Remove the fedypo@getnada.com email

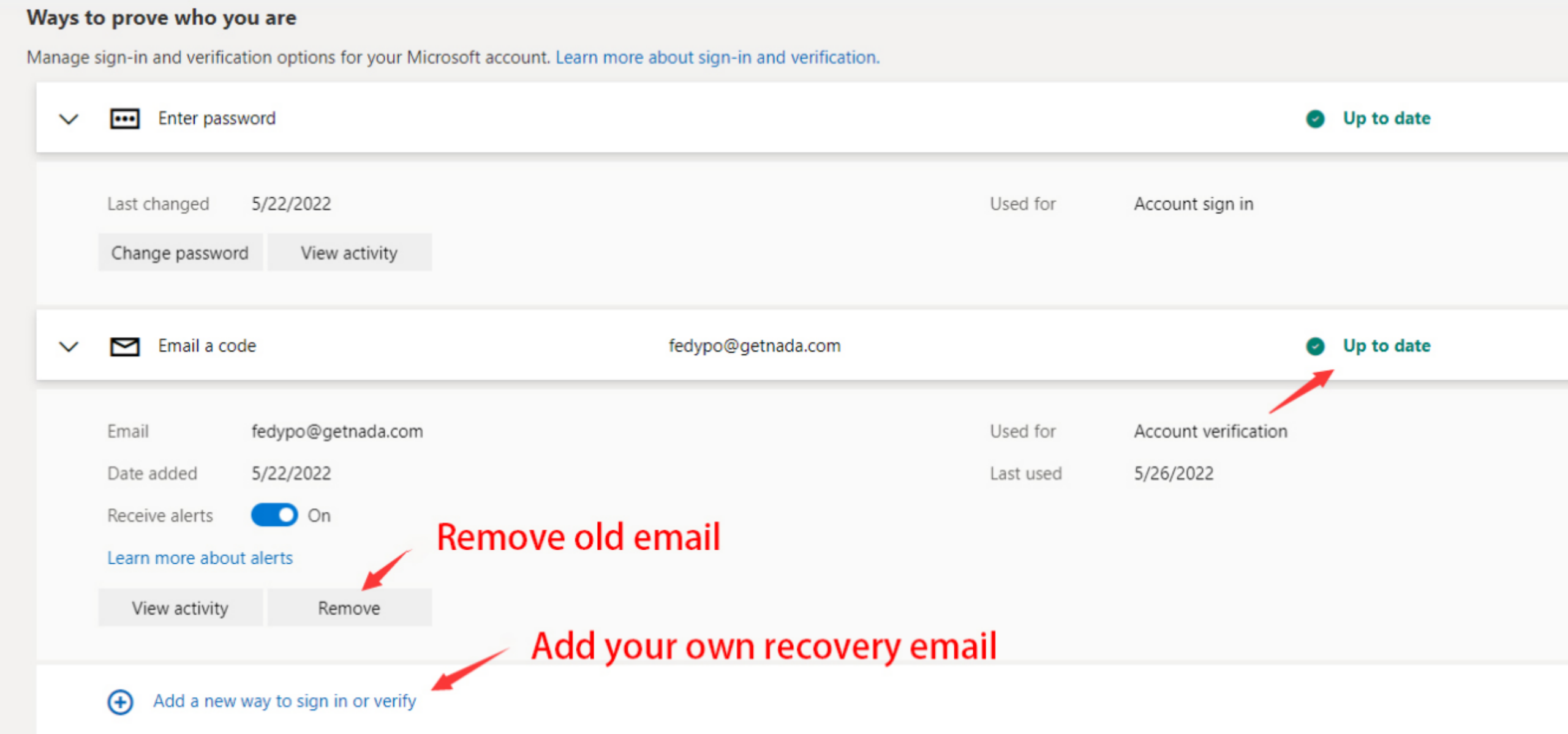point(349,608)
